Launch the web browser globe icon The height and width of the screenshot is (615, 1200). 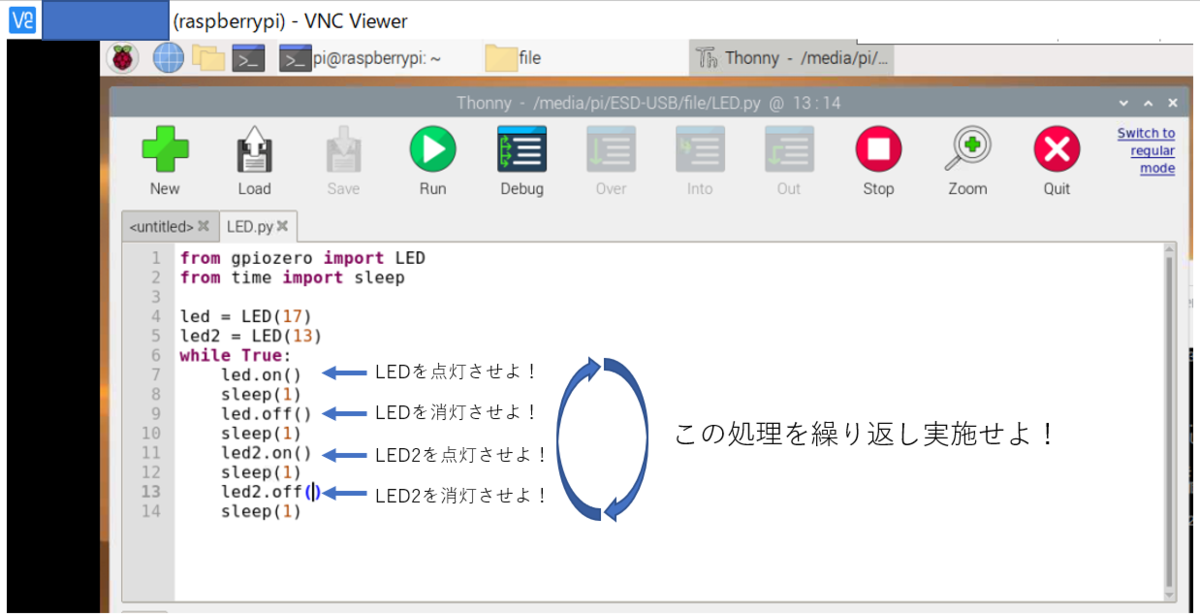(168, 58)
